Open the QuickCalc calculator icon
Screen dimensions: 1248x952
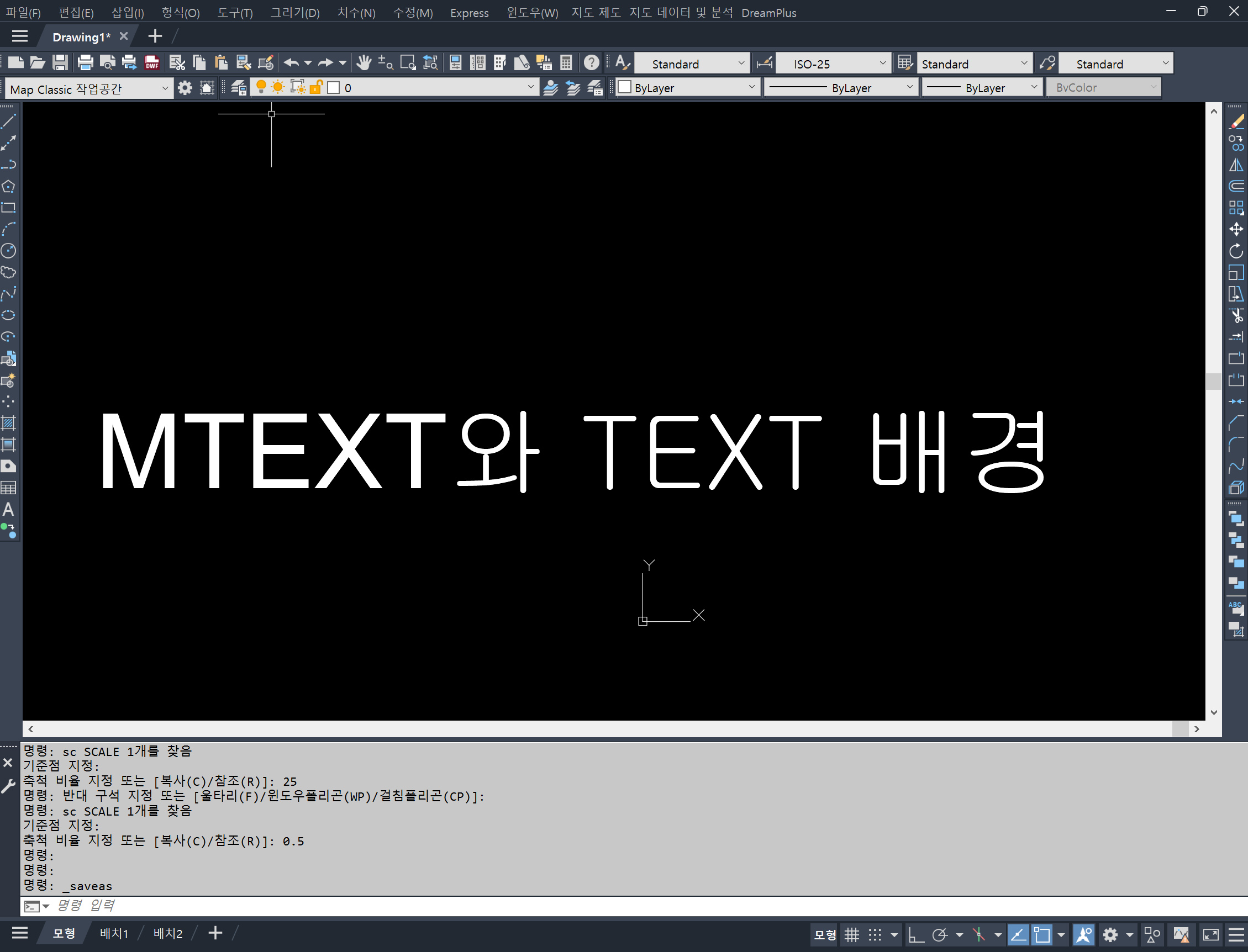[x=566, y=63]
